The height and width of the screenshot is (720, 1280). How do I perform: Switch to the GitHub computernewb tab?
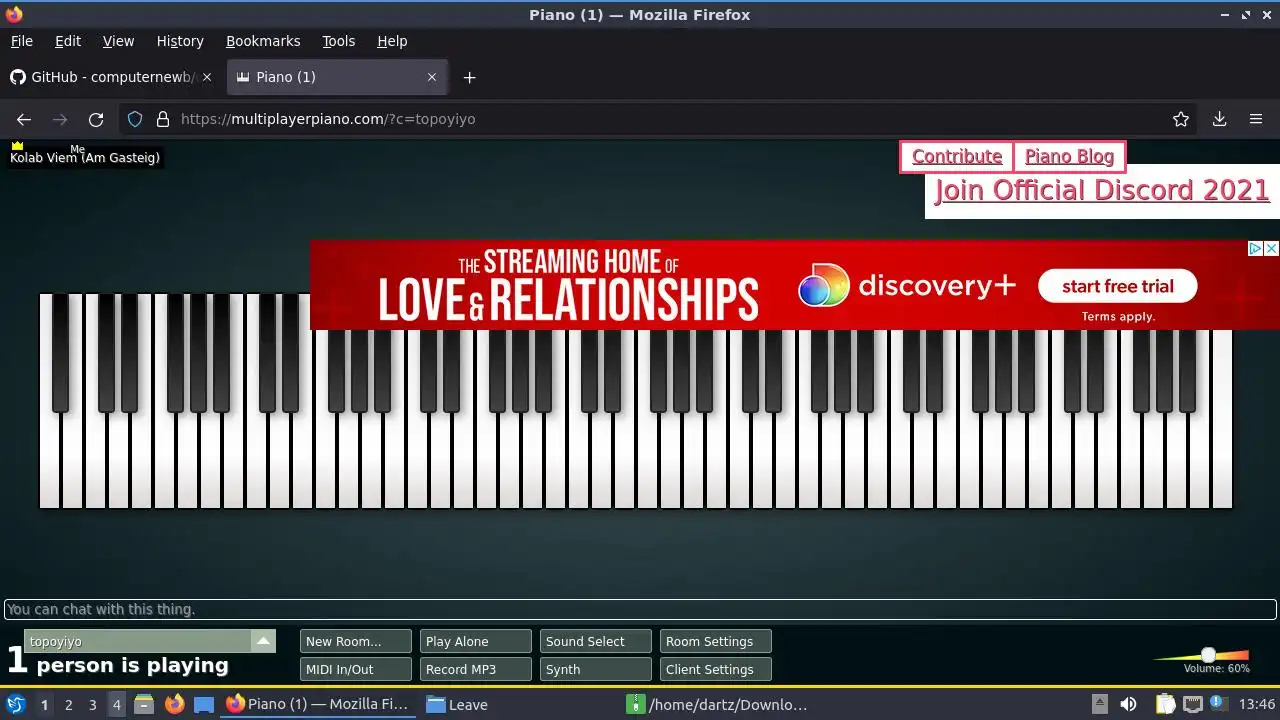[x=112, y=77]
